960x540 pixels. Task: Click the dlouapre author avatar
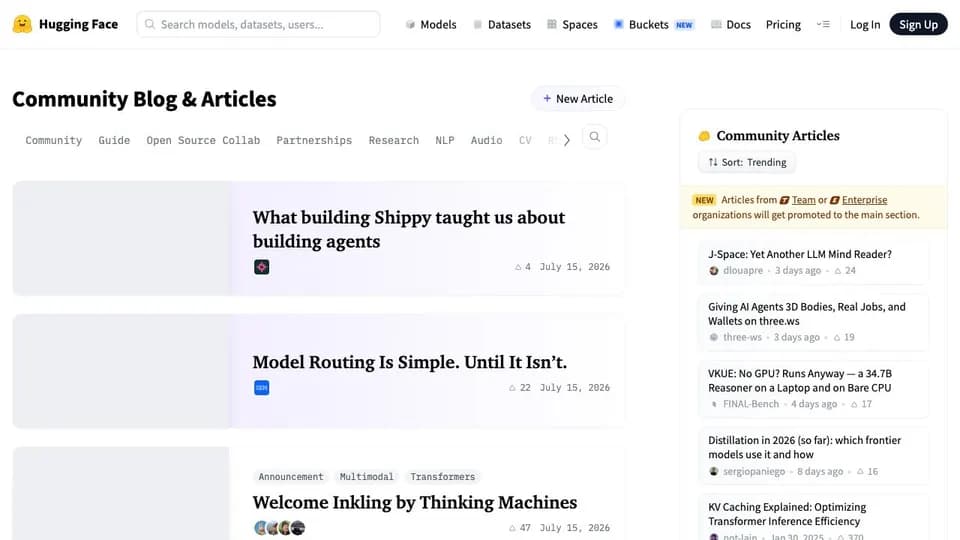click(x=713, y=271)
